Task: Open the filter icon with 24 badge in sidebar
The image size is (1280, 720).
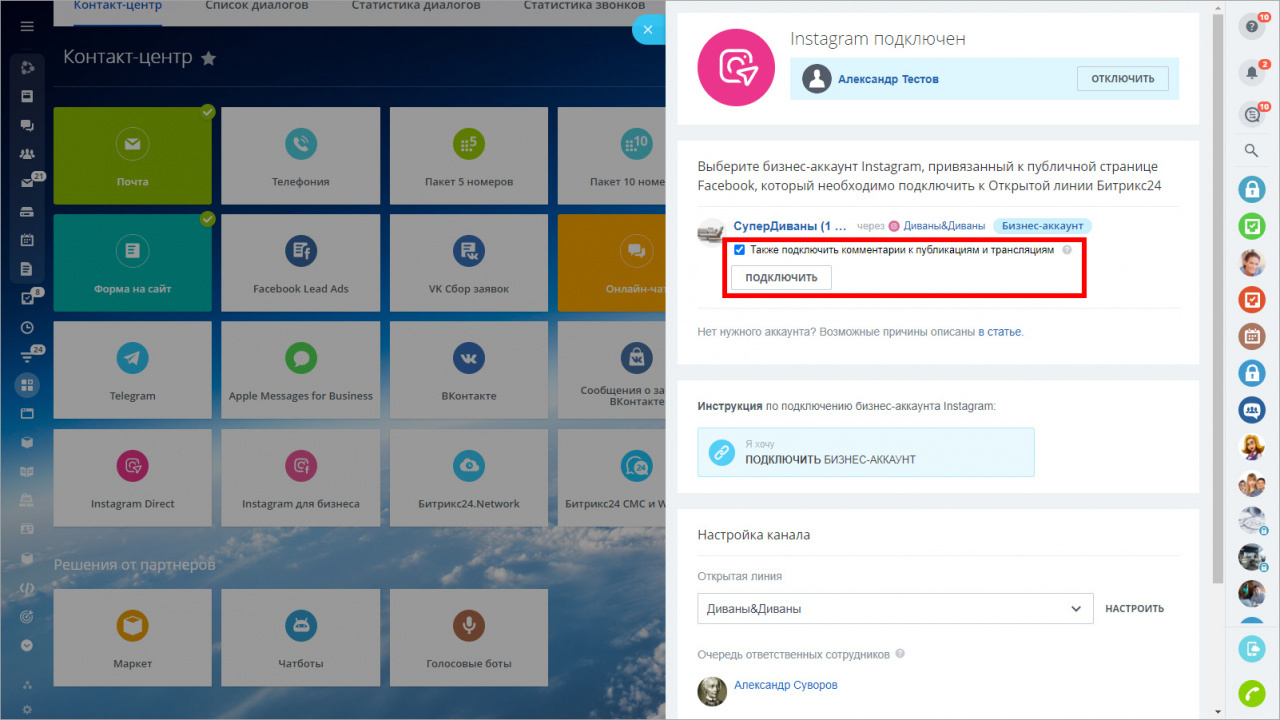Action: coord(27,356)
